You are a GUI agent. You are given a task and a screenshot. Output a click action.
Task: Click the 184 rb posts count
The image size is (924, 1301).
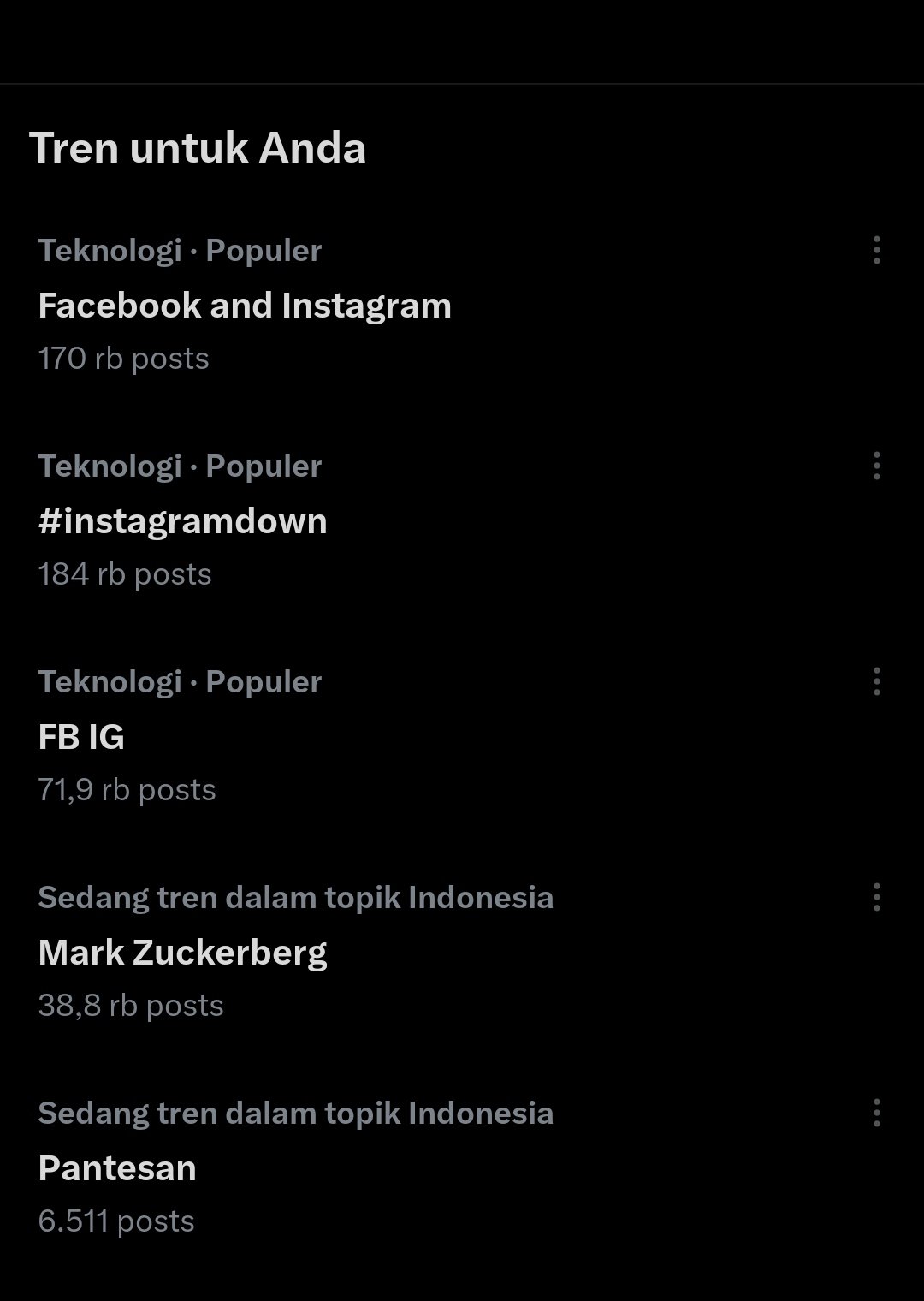125,573
